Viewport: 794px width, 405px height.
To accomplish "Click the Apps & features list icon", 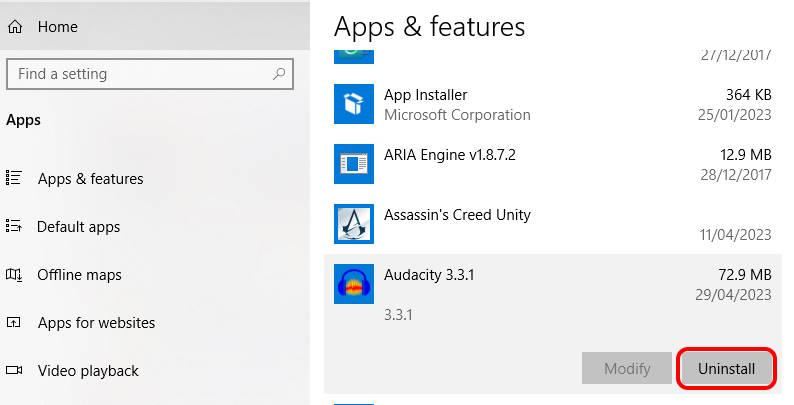I will [14, 178].
